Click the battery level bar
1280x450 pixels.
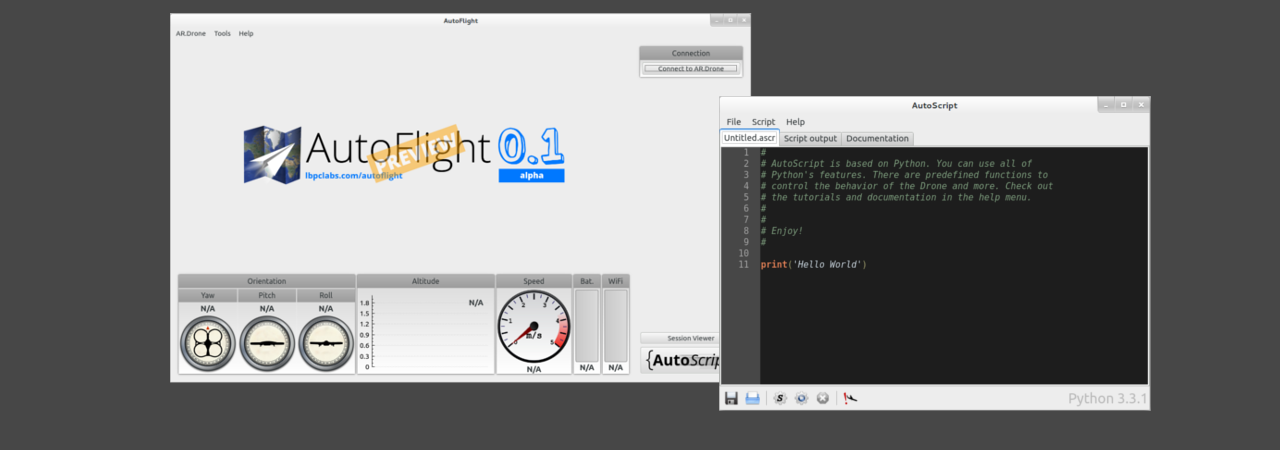[x=586, y=326]
